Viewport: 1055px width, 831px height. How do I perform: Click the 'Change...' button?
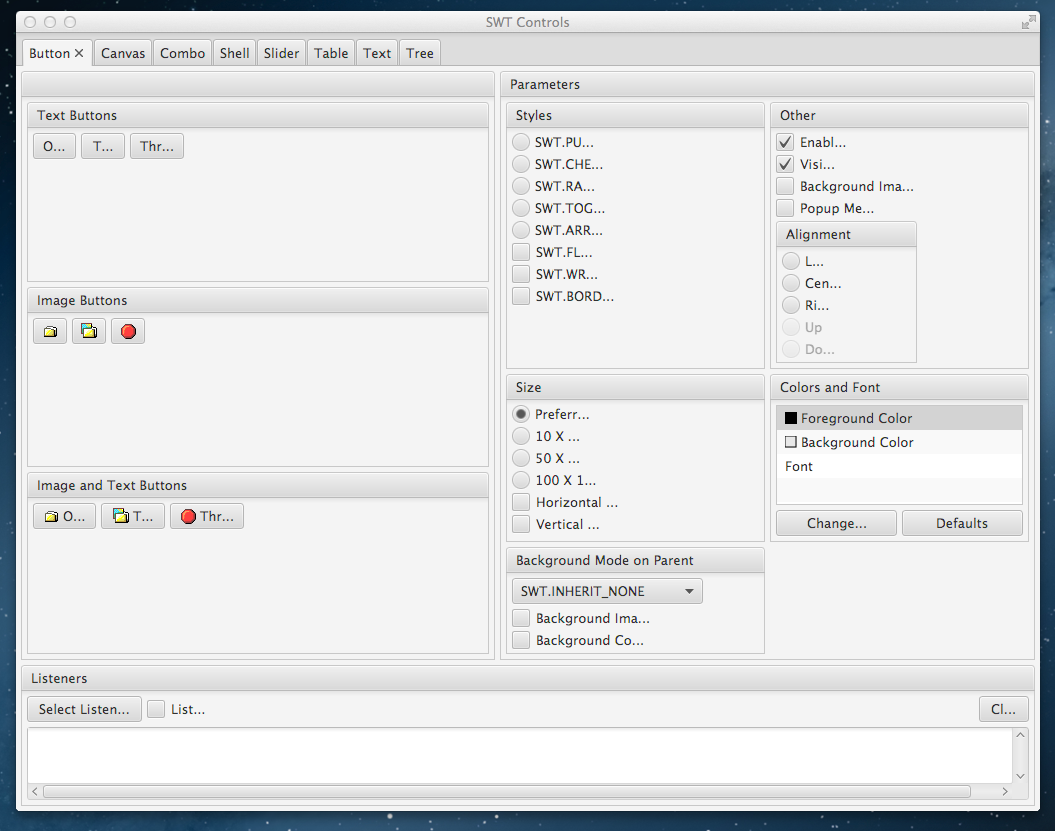(836, 523)
